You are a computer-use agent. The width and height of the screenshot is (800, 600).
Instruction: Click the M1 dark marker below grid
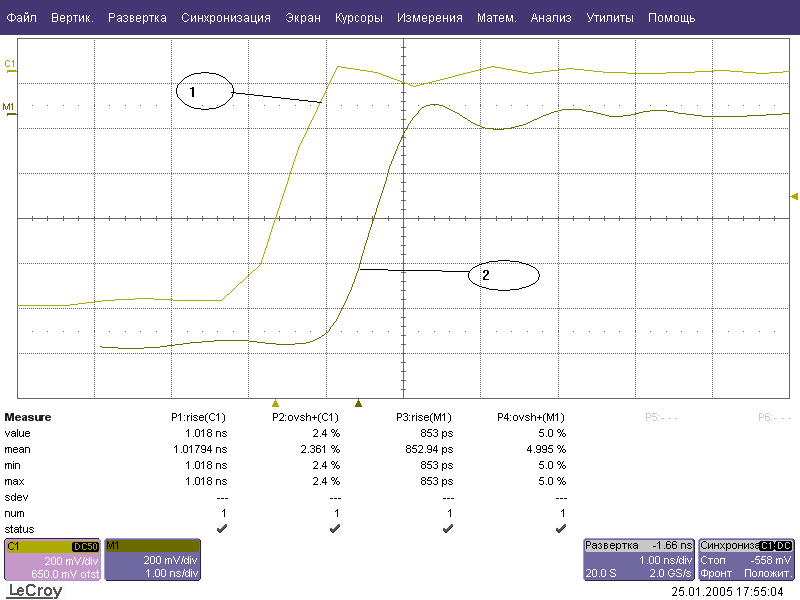tap(358, 403)
